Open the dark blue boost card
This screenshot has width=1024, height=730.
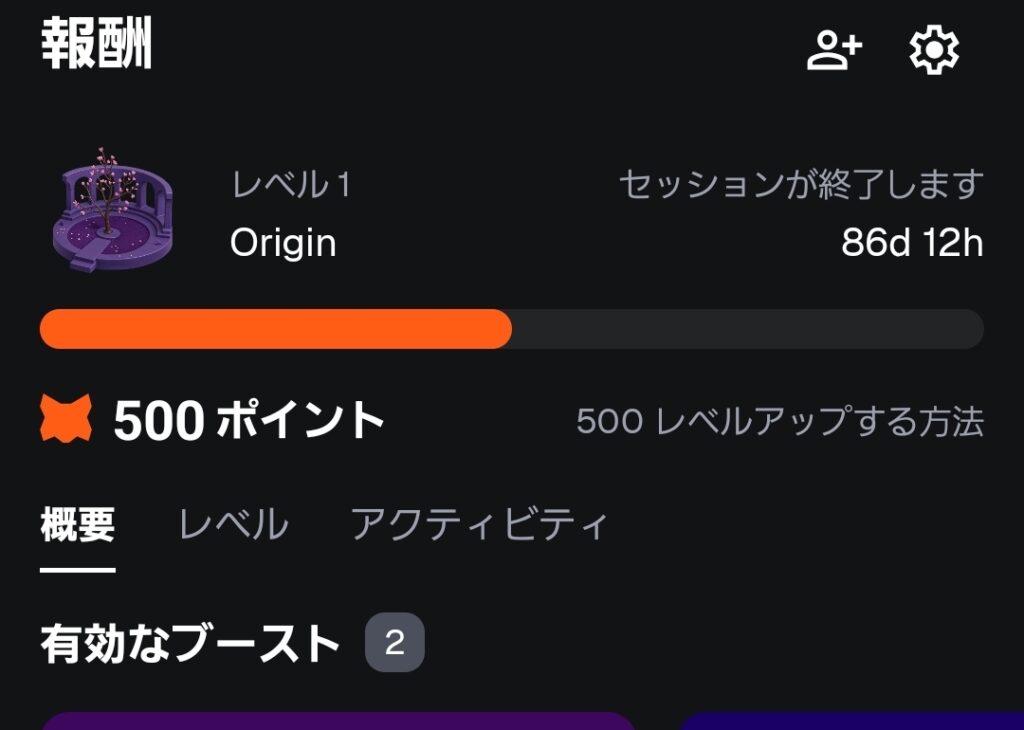pos(850,720)
